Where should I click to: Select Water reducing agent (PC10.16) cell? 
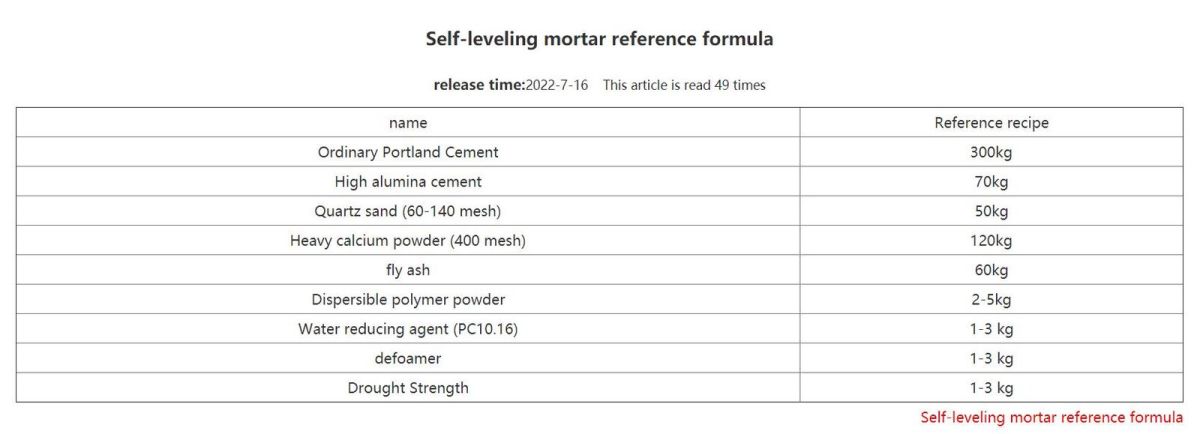point(408,329)
